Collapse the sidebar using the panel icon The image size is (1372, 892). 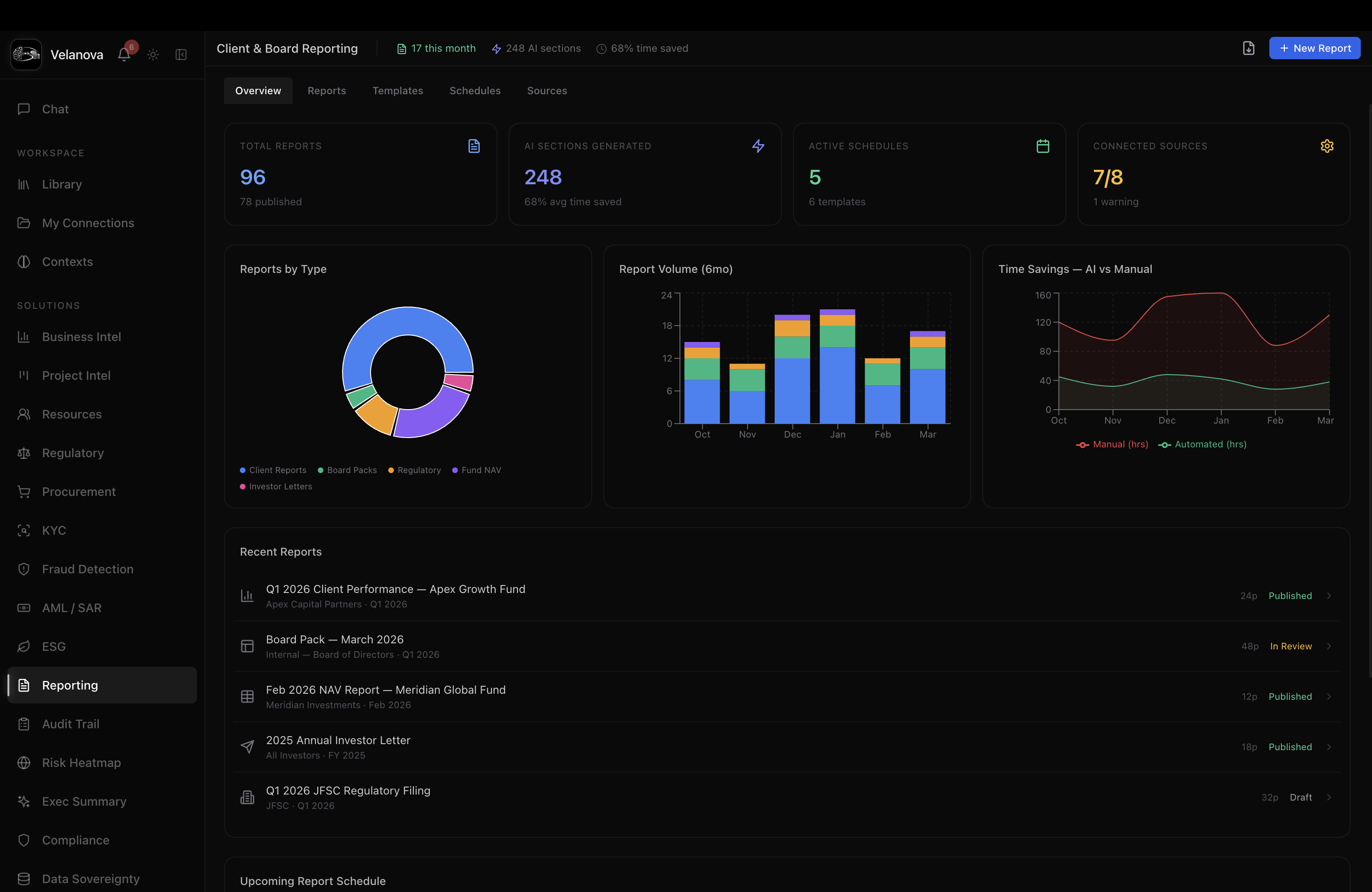pyautogui.click(x=181, y=54)
